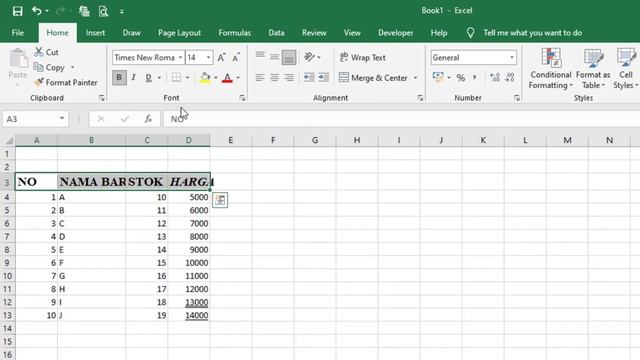The height and width of the screenshot is (360, 640).
Task: Decrease font size with smaller A icon
Action: point(236,58)
